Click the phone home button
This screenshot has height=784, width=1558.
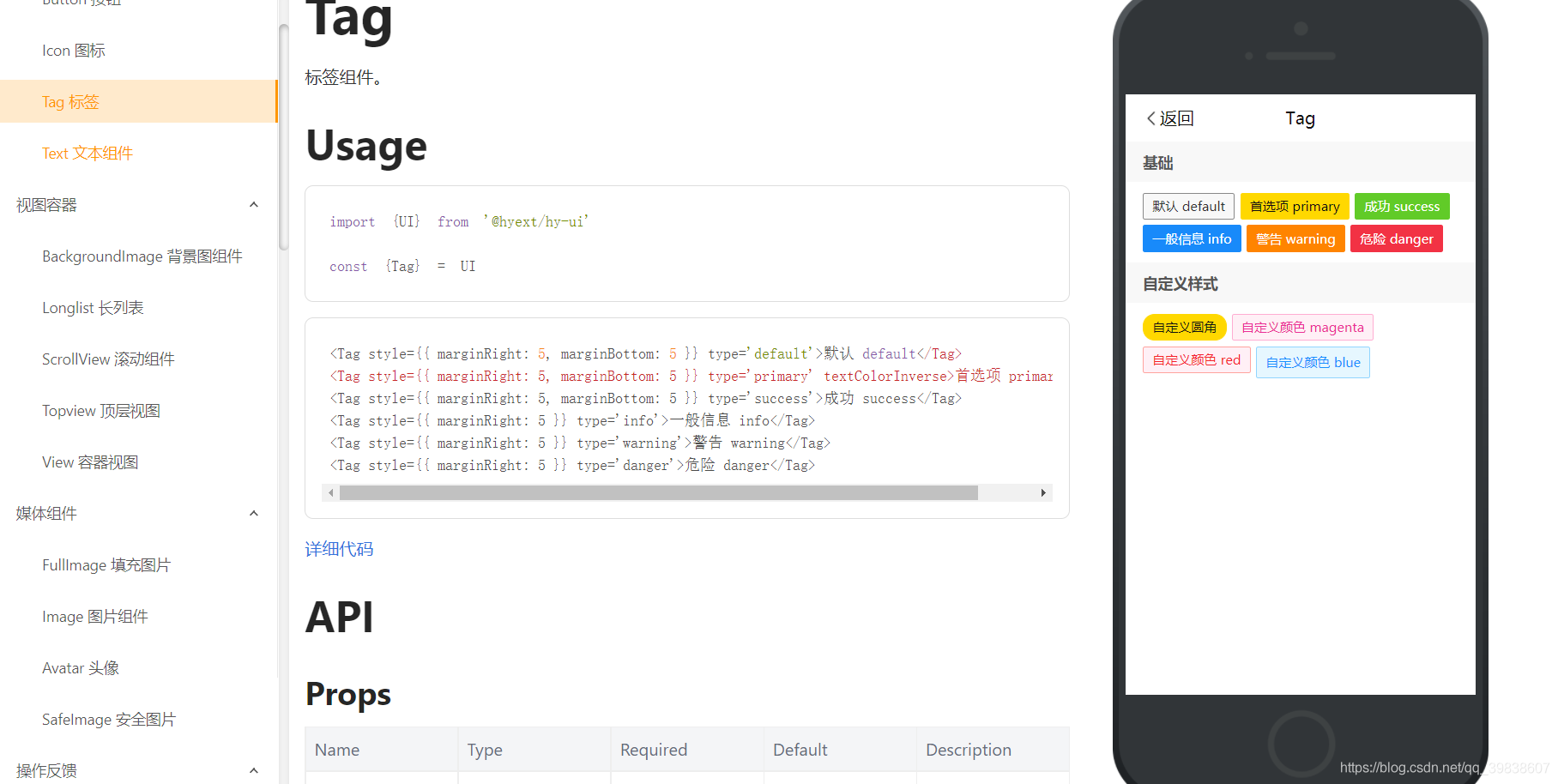[x=1301, y=743]
